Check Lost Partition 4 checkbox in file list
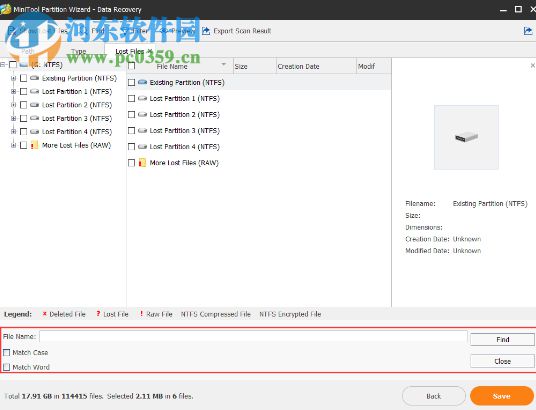The height and width of the screenshot is (410, 536). (x=131, y=147)
